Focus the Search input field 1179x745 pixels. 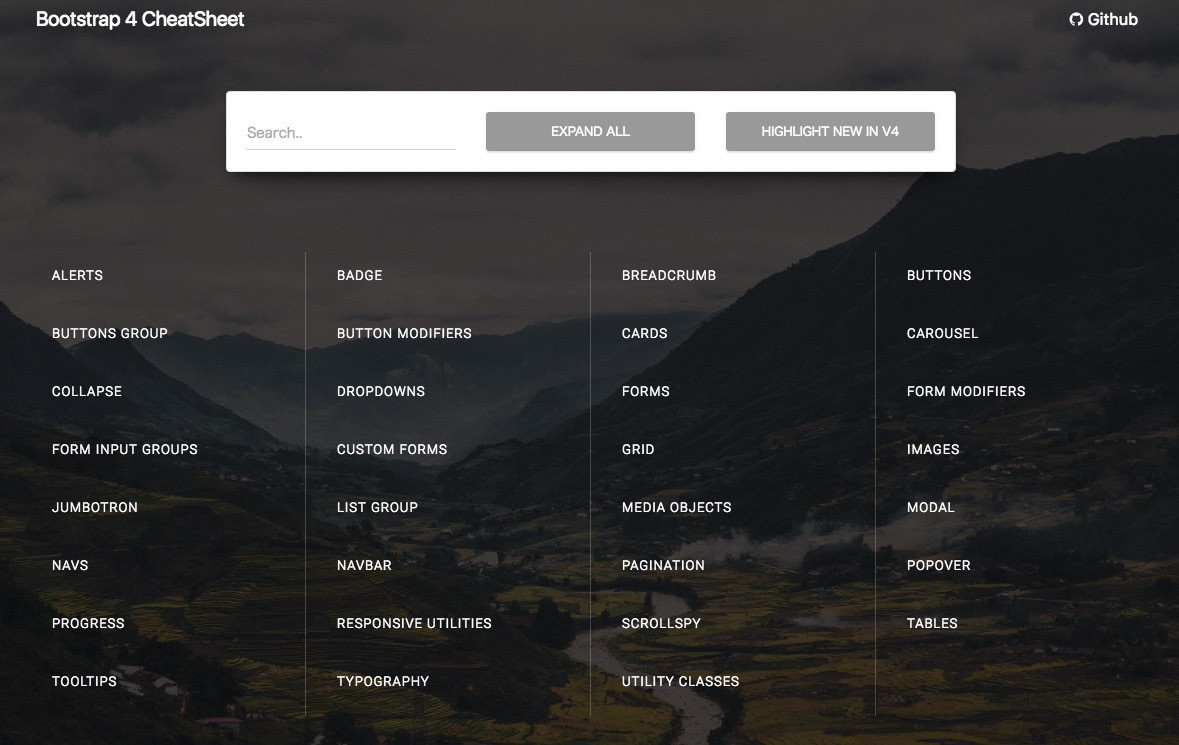click(351, 132)
